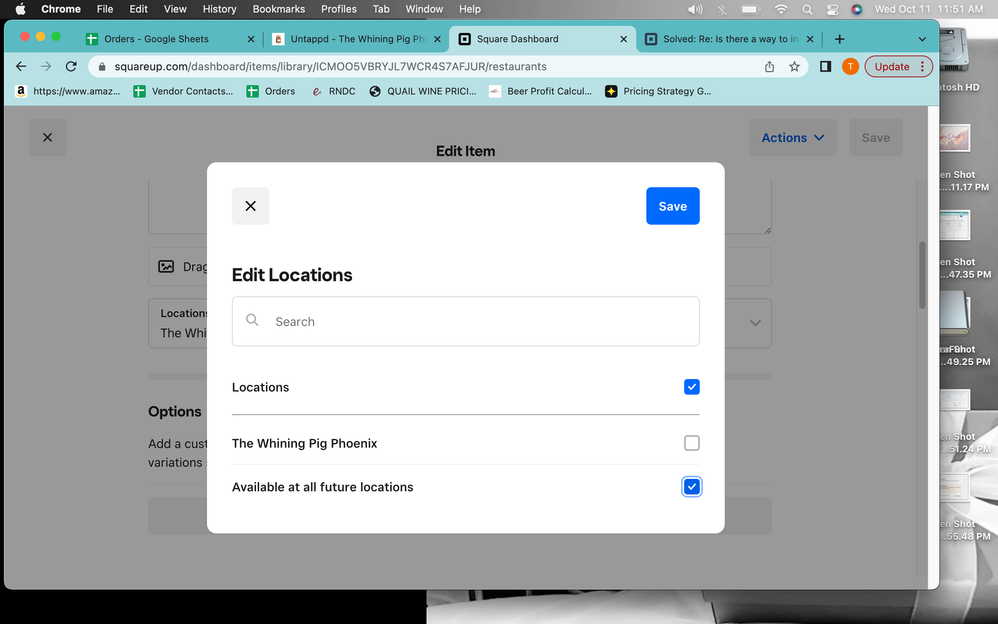Click the blue Save button
The width and height of the screenshot is (998, 624).
tap(672, 206)
